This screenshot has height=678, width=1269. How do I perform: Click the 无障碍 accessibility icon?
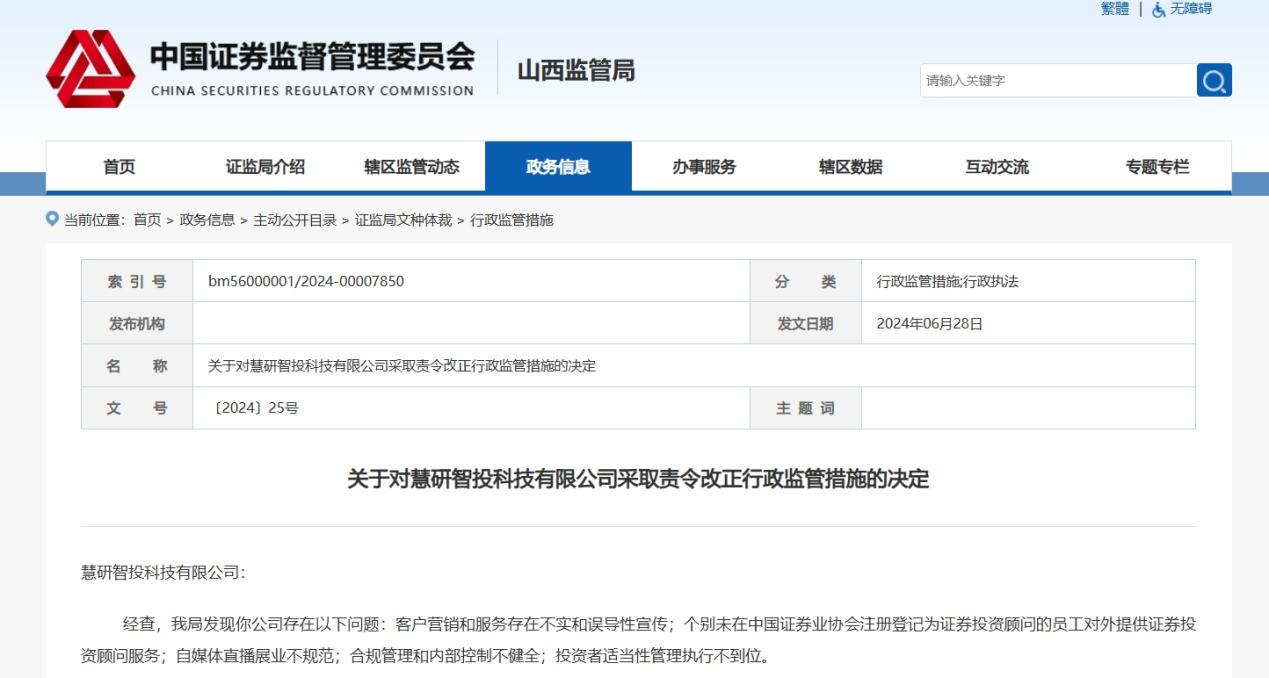click(x=1159, y=9)
